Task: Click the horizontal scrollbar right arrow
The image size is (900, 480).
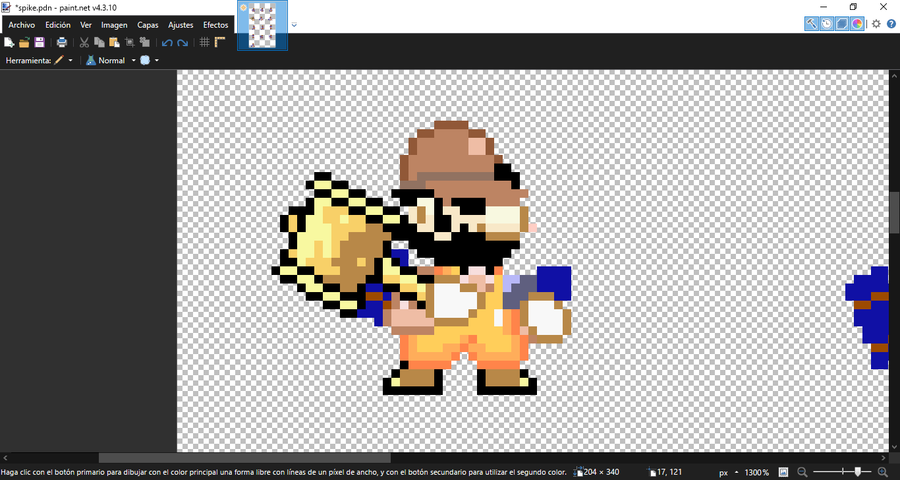Action: (x=885, y=458)
